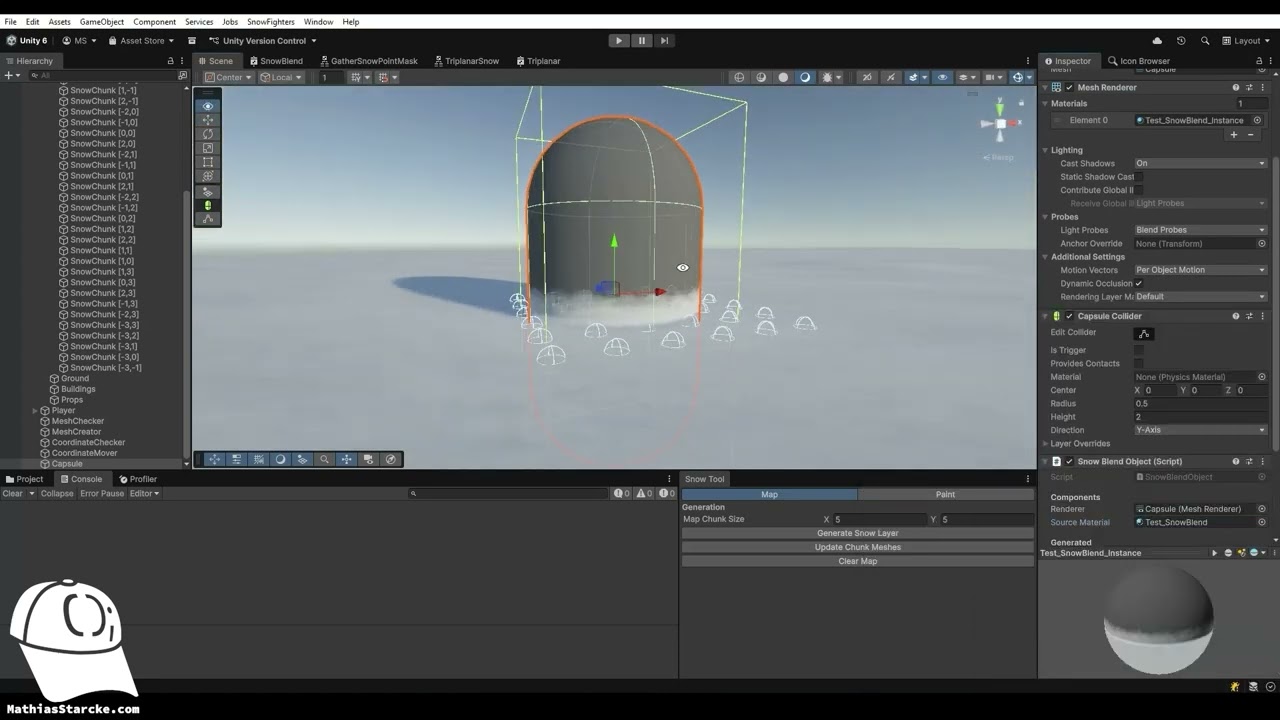The width and height of the screenshot is (1280, 720).
Task: Switch to the Paint tab in Snow Tool
Action: tap(945, 494)
